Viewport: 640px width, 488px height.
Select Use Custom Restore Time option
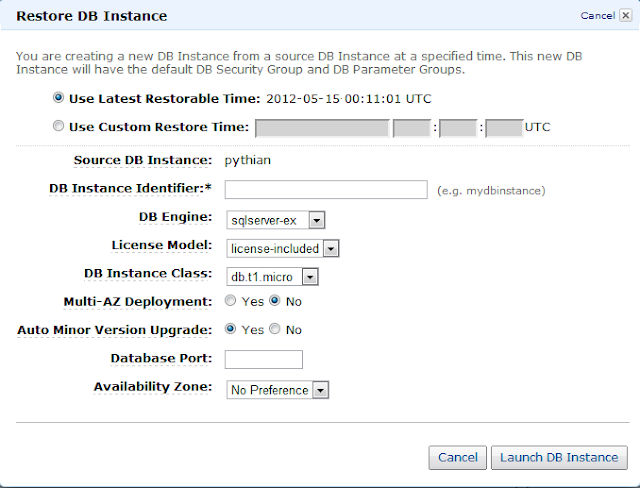pos(59,127)
